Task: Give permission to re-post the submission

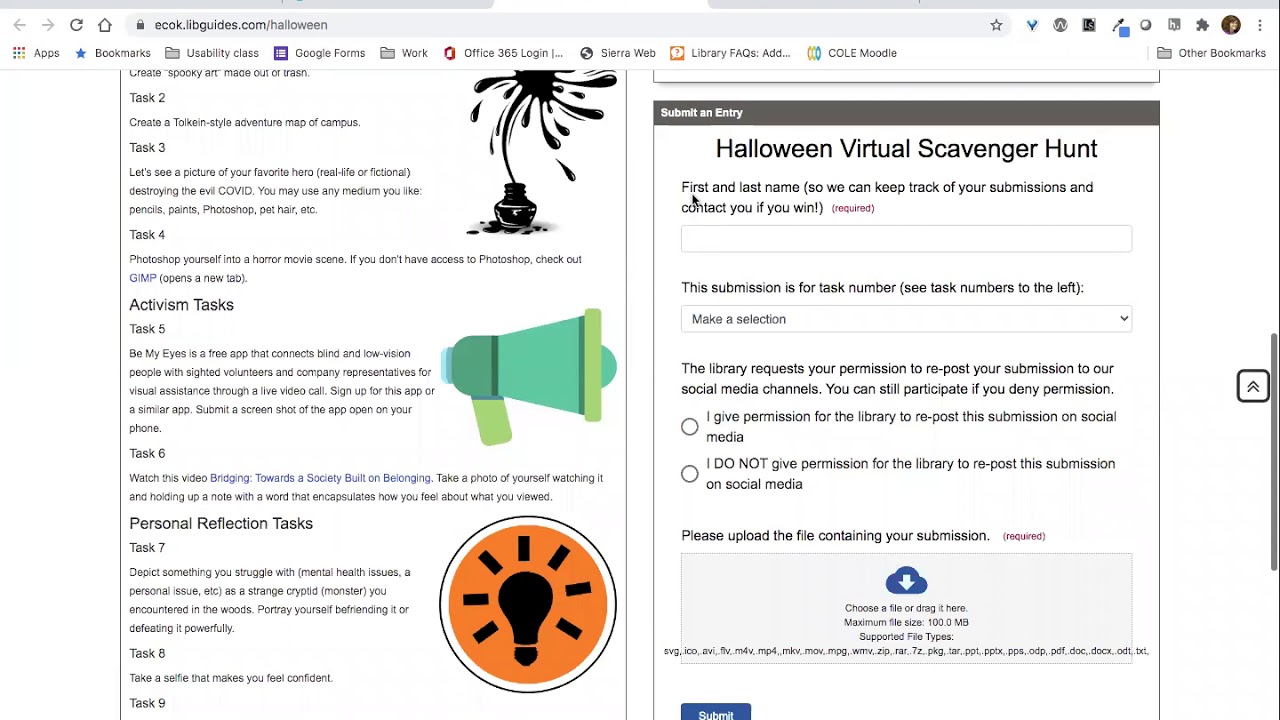Action: pyautogui.click(x=690, y=427)
